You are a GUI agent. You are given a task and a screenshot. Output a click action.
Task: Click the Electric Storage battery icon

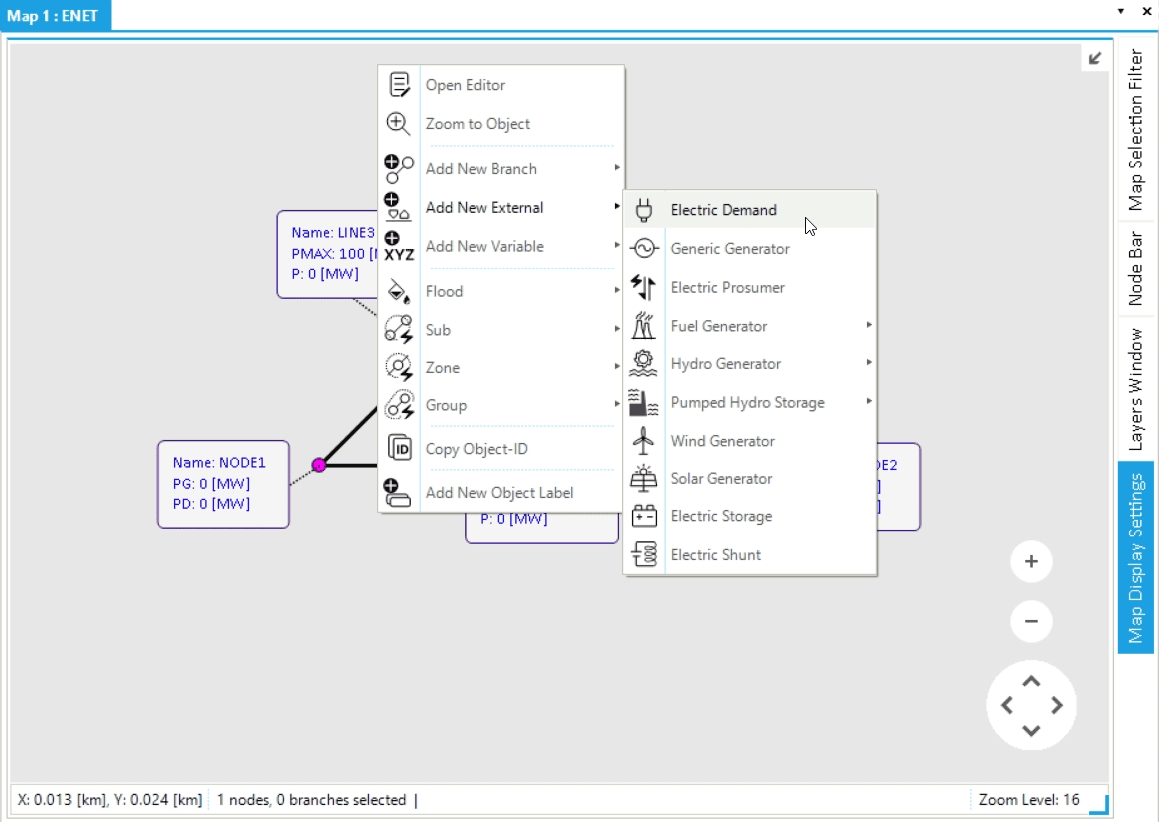pyautogui.click(x=644, y=517)
